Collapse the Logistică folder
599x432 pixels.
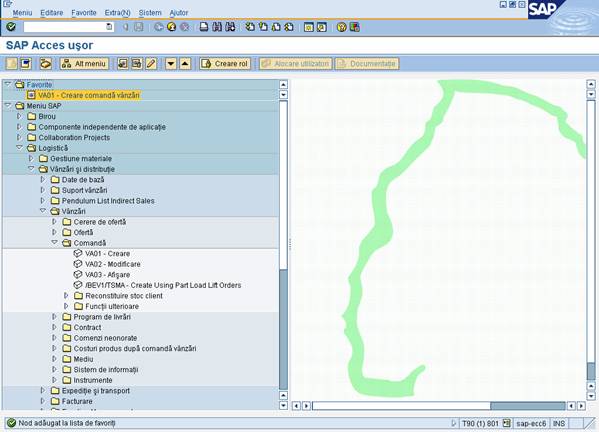coord(19,147)
